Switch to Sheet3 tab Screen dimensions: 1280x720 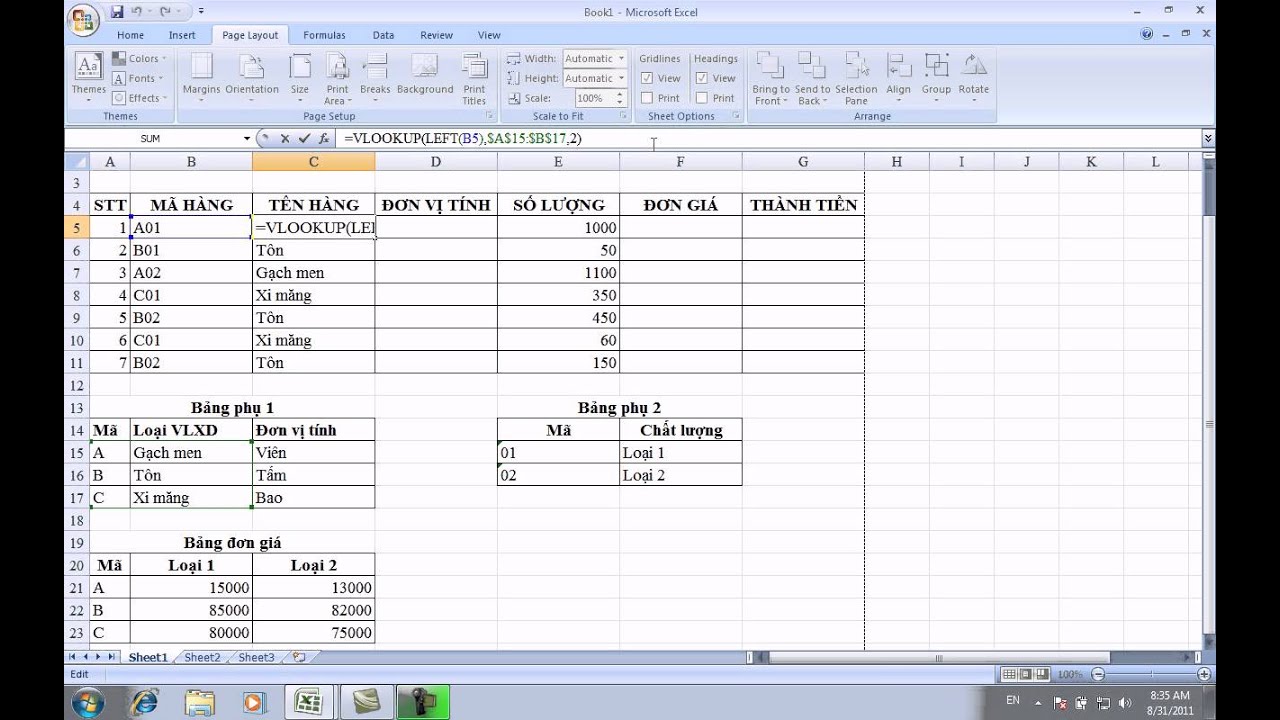[256, 657]
